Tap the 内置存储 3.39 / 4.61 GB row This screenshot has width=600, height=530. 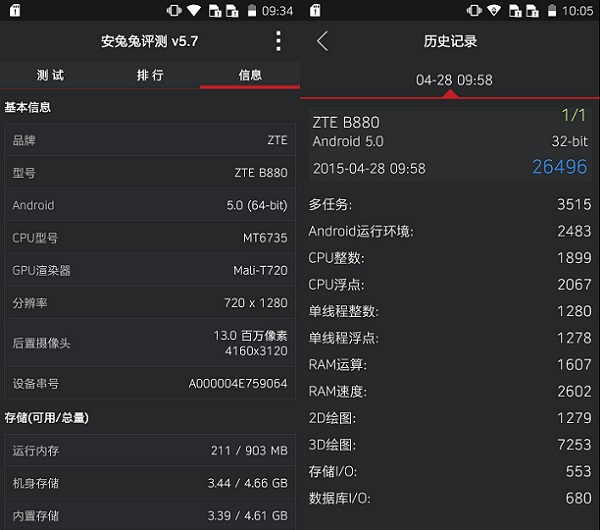[150, 515]
